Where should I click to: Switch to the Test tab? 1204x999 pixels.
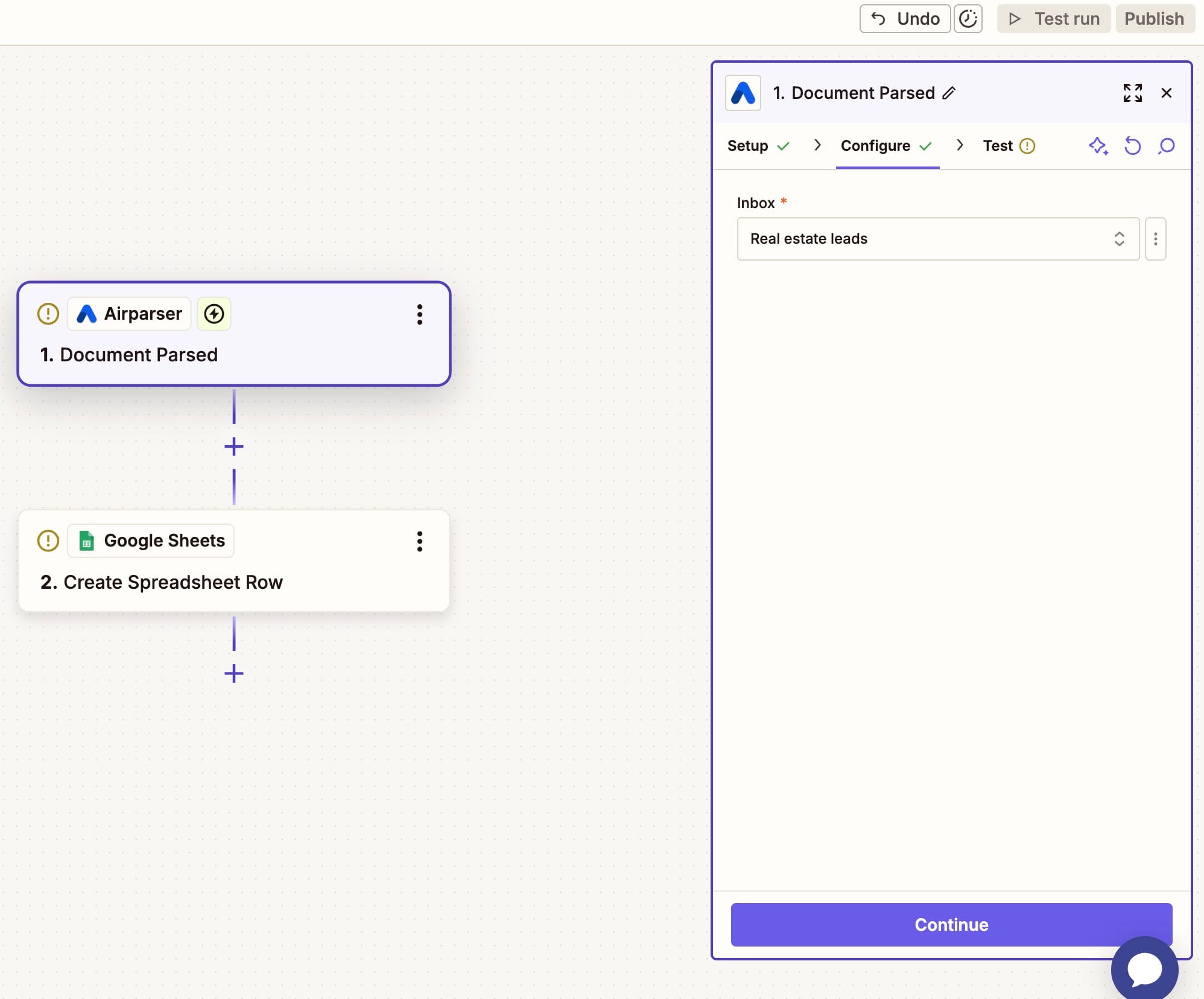[x=1009, y=146]
